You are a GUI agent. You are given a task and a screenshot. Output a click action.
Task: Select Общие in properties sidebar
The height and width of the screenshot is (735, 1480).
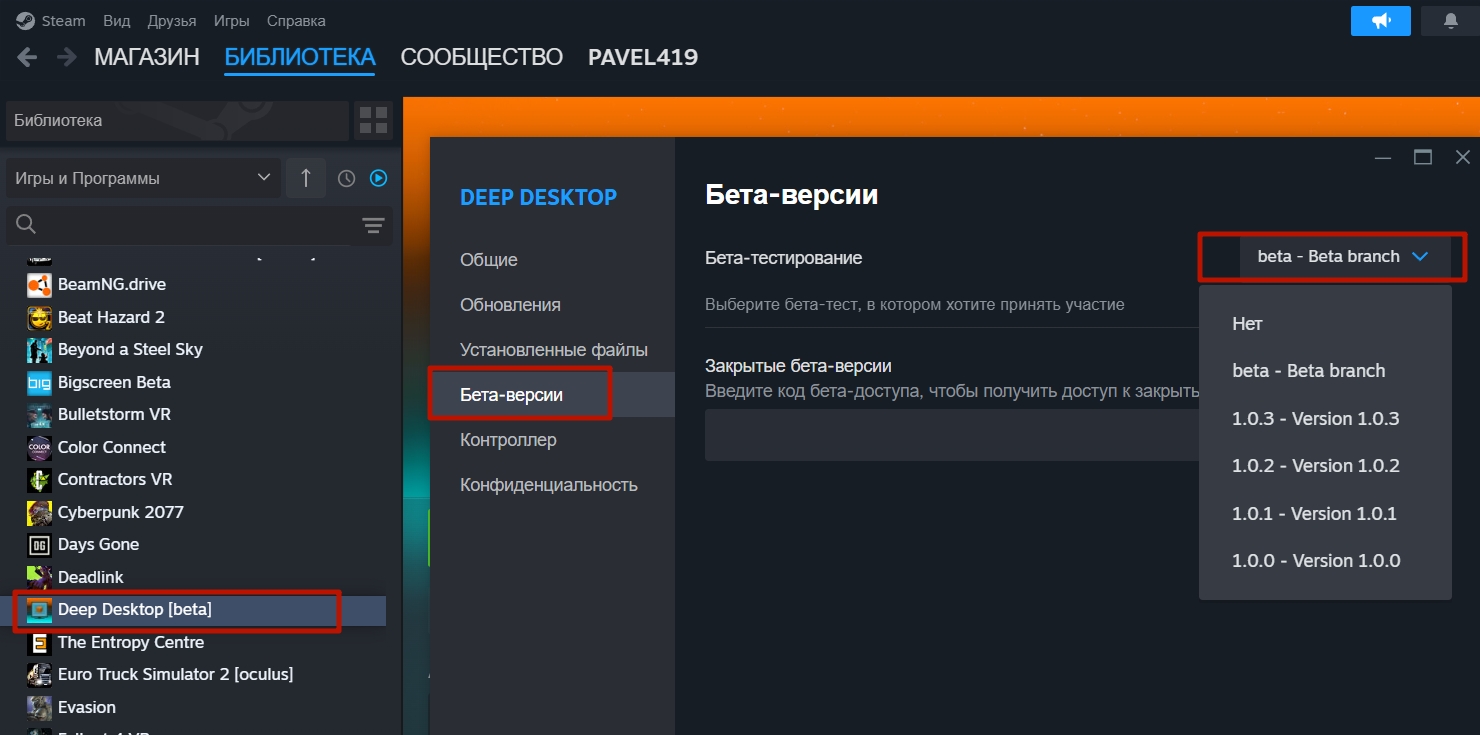pyautogui.click(x=552, y=260)
